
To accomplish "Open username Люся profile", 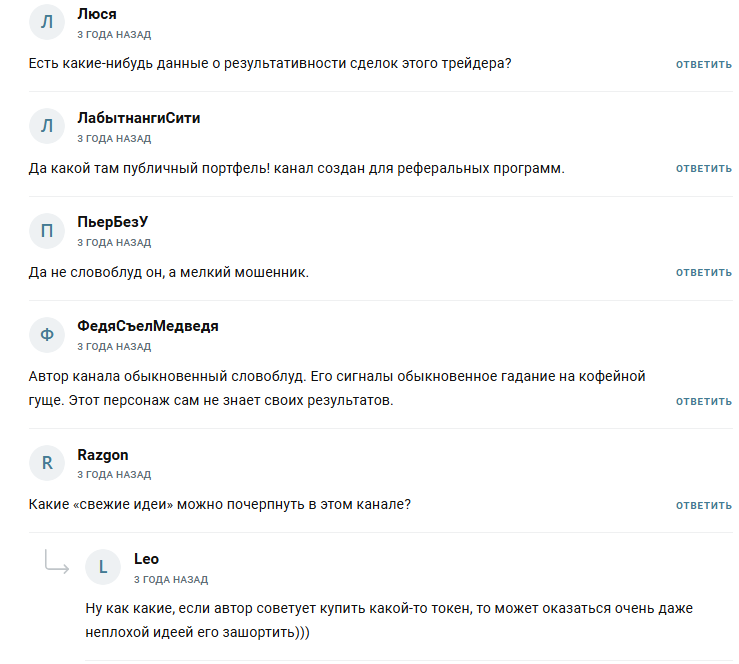I will click(97, 14).
